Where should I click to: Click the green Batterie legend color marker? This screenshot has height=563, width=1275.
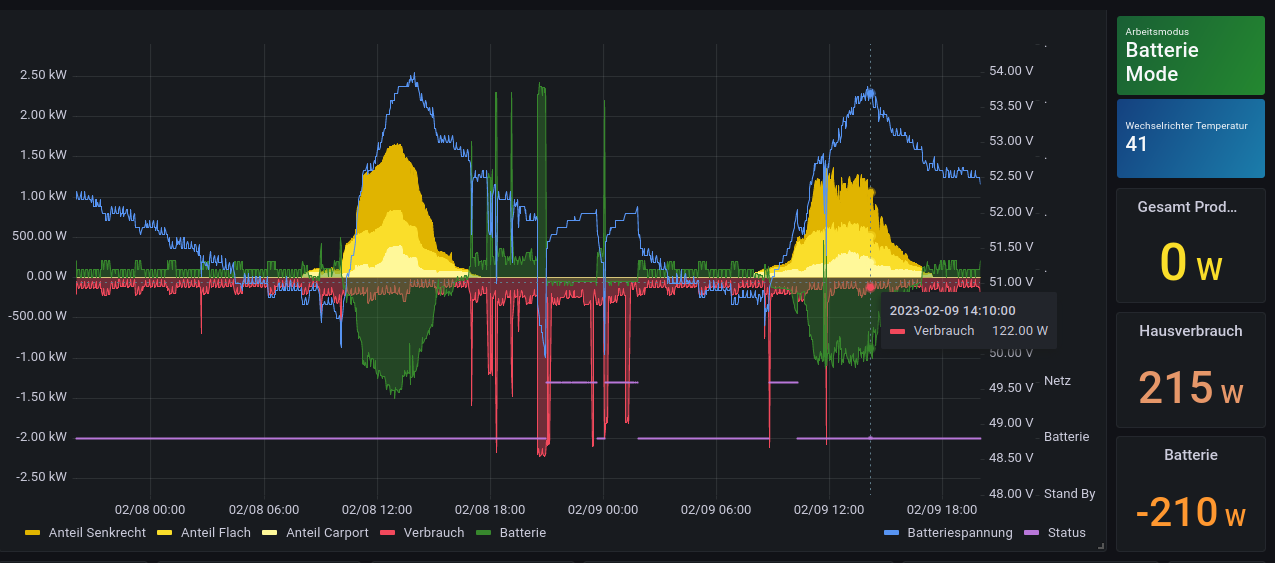click(484, 533)
